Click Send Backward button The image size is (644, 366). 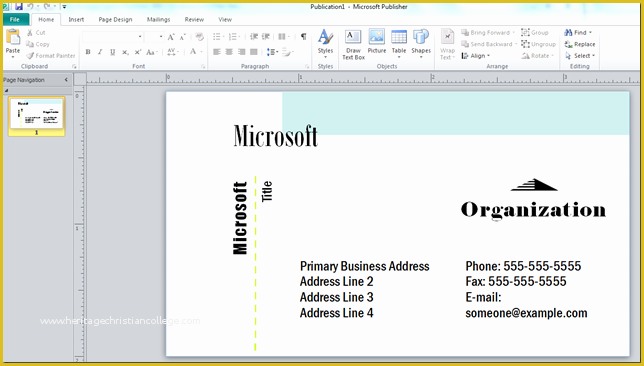[x=488, y=44]
